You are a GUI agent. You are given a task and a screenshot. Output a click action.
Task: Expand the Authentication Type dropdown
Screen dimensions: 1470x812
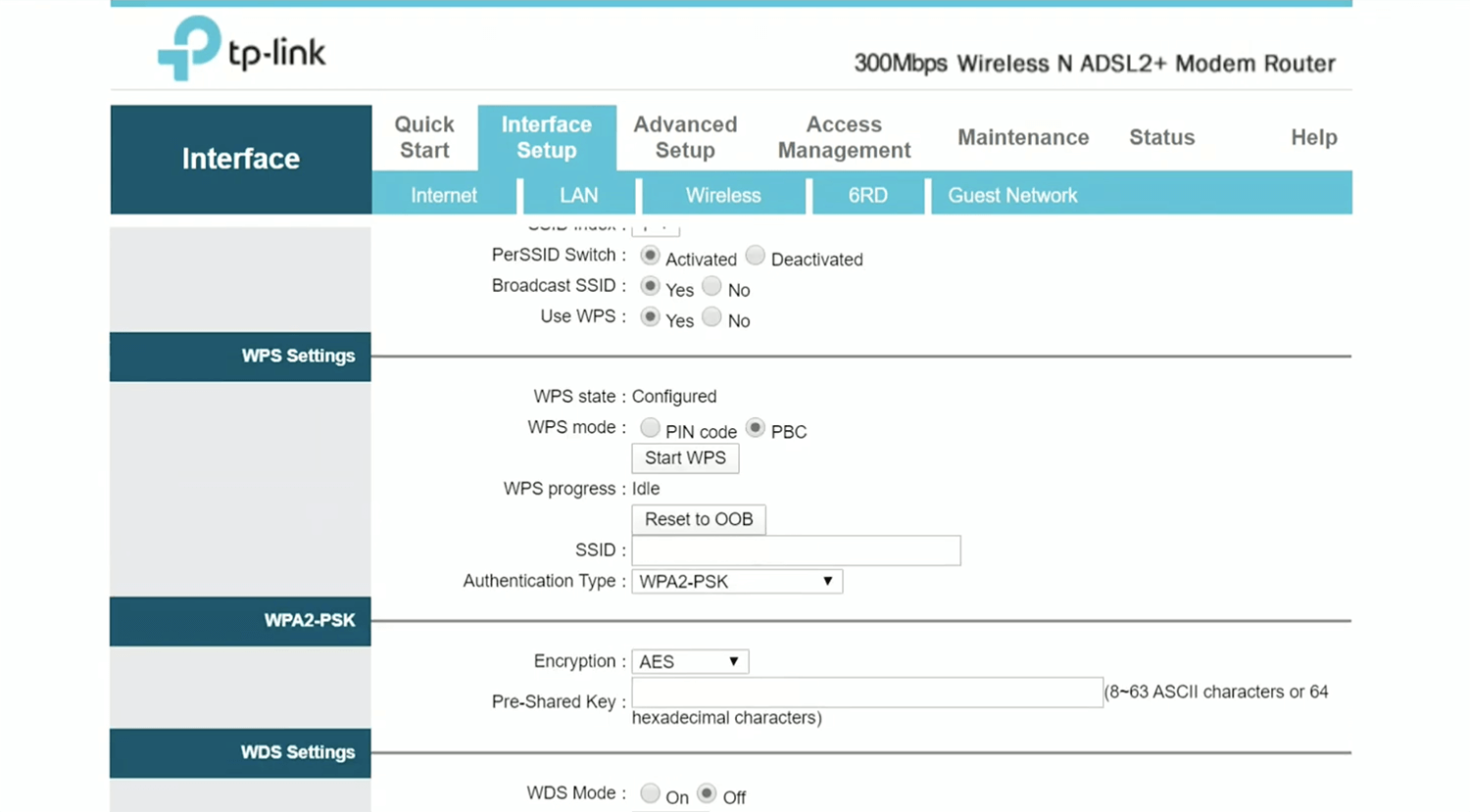[736, 581]
